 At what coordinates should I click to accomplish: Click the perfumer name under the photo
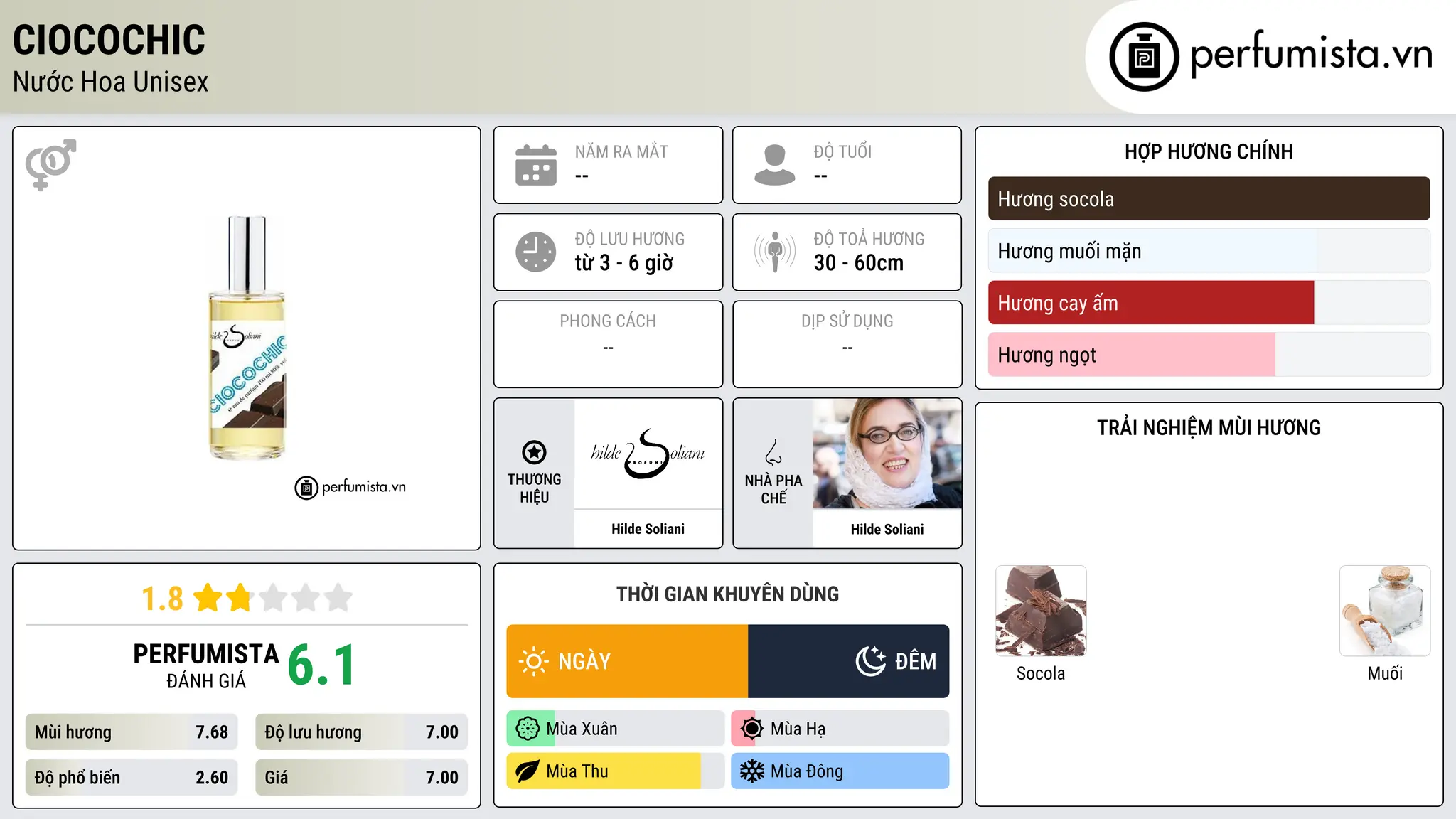887,529
